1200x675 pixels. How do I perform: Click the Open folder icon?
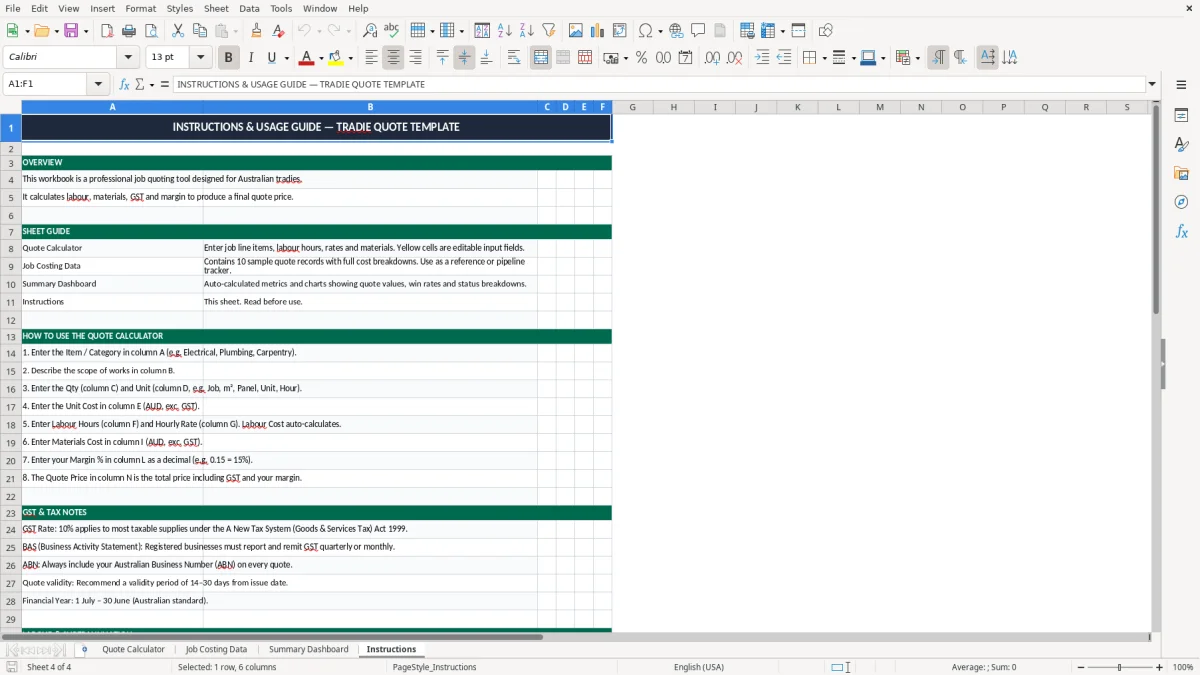[x=40, y=31]
